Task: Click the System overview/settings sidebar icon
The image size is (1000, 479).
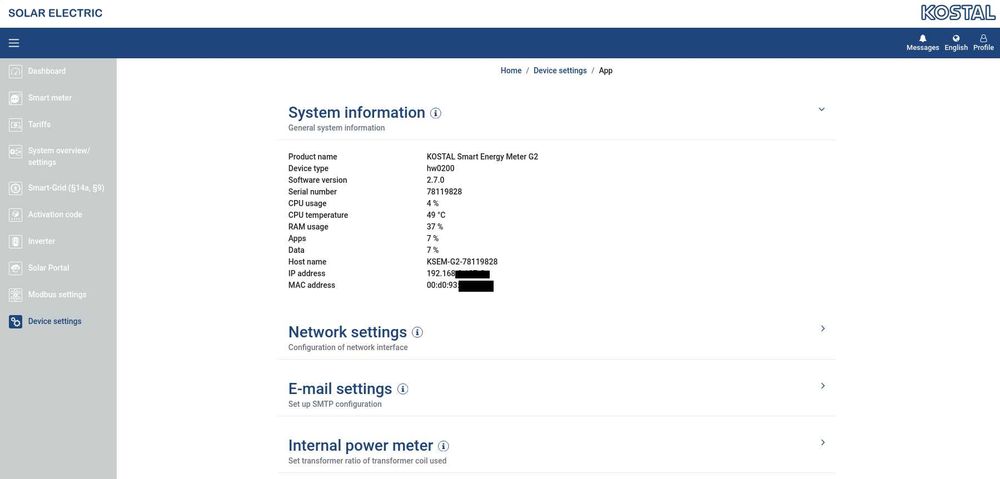Action: pyautogui.click(x=15, y=152)
